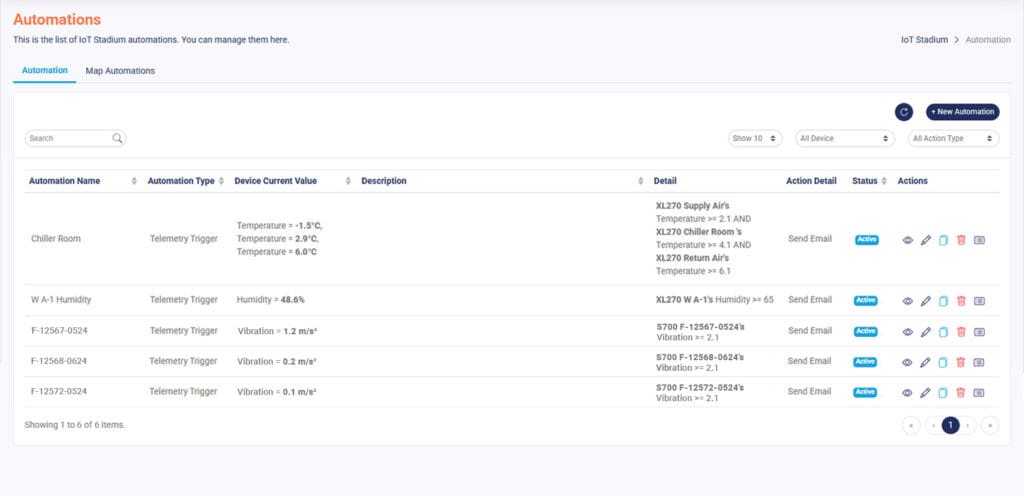The height and width of the screenshot is (496, 1024).
Task: Toggle the Active status badge for W A-1 Humidity
Action: 865,300
